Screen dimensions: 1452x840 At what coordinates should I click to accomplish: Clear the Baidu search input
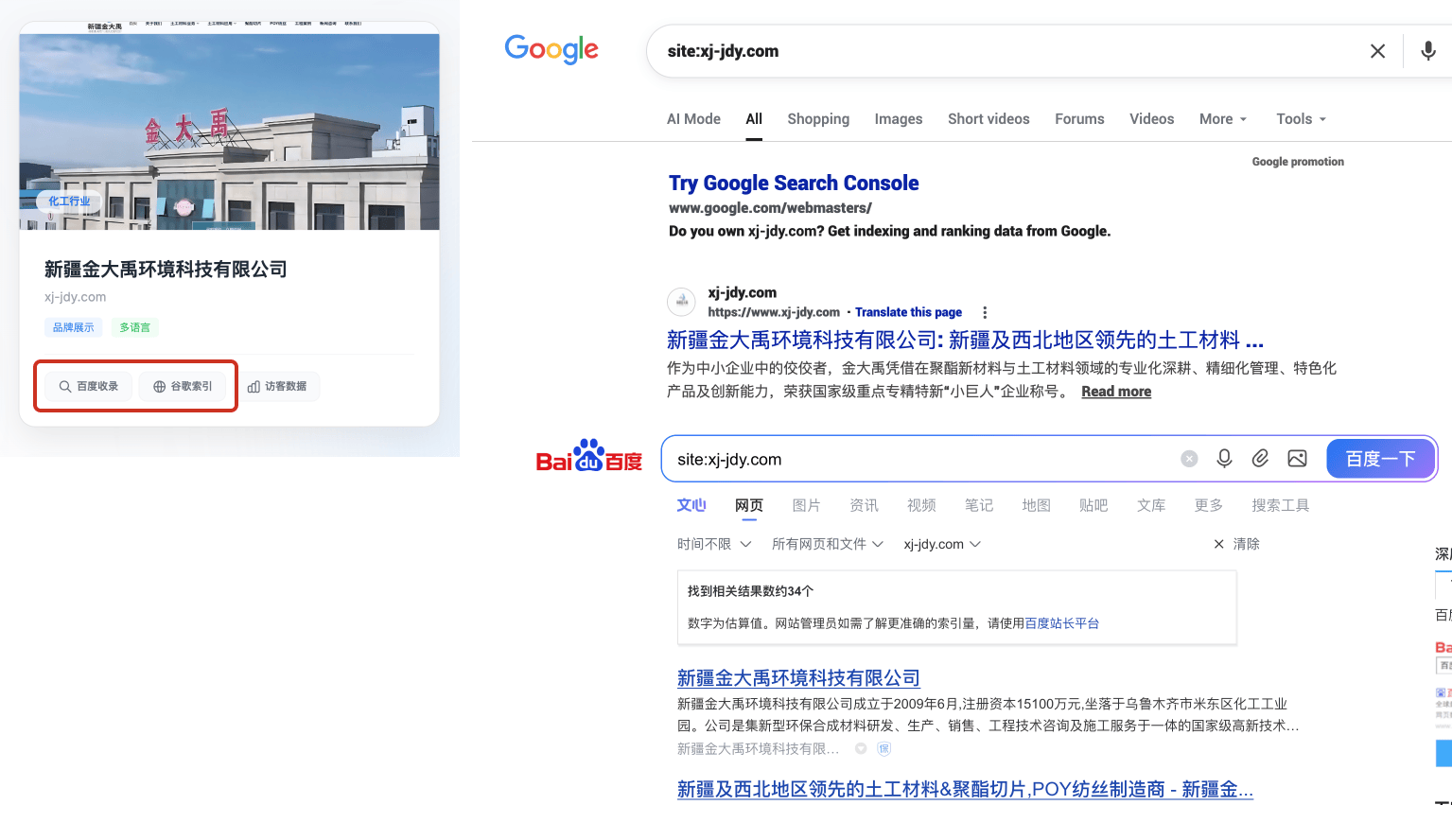(1189, 459)
